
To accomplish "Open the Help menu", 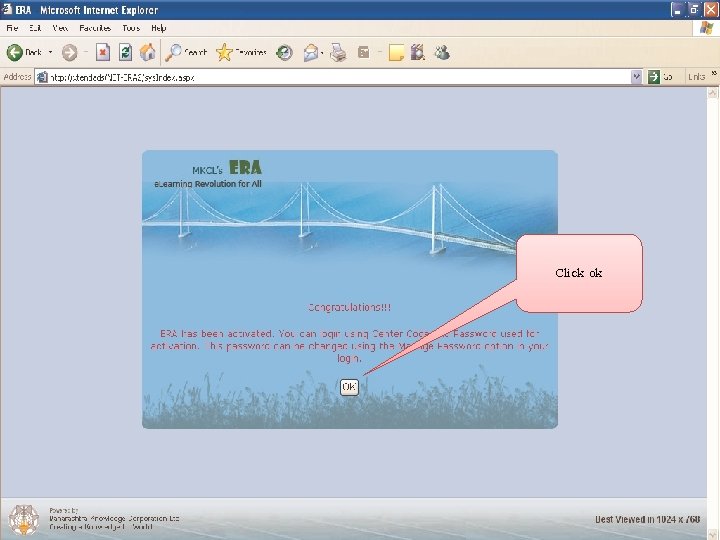I will coord(158,28).
